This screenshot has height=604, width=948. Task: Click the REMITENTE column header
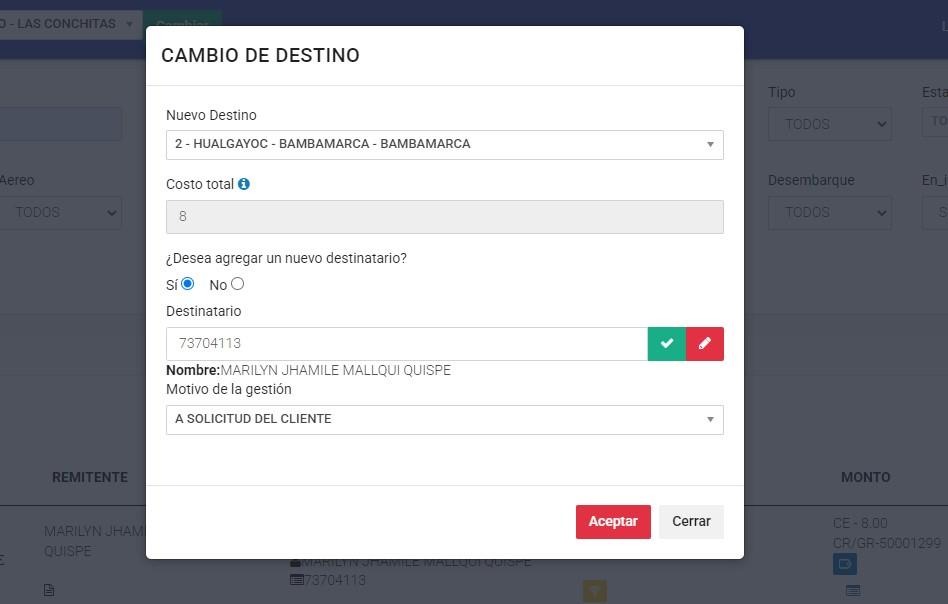click(x=90, y=477)
